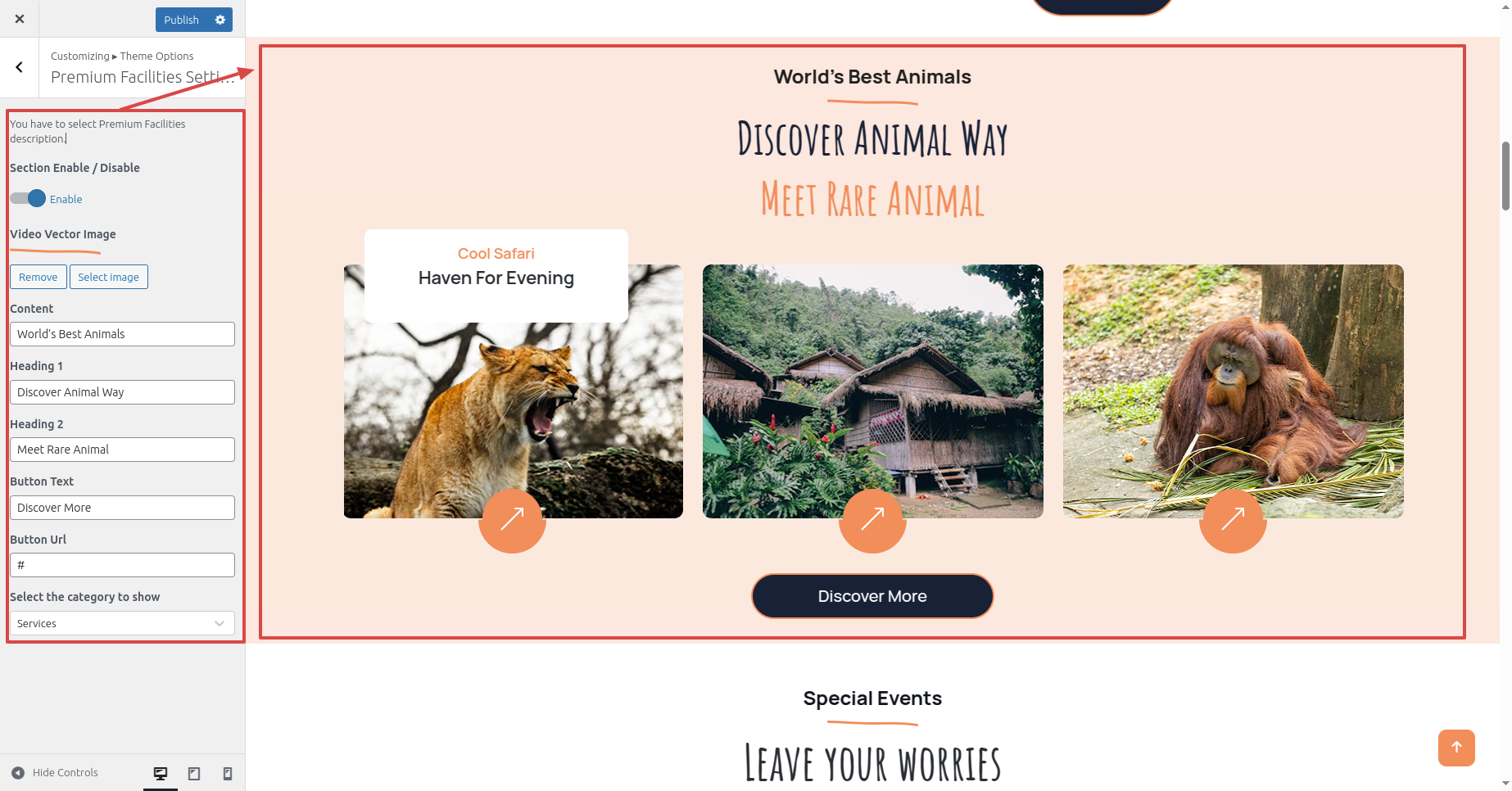The width and height of the screenshot is (1512, 791).
Task: Click the Select image button
Action: 108,277
